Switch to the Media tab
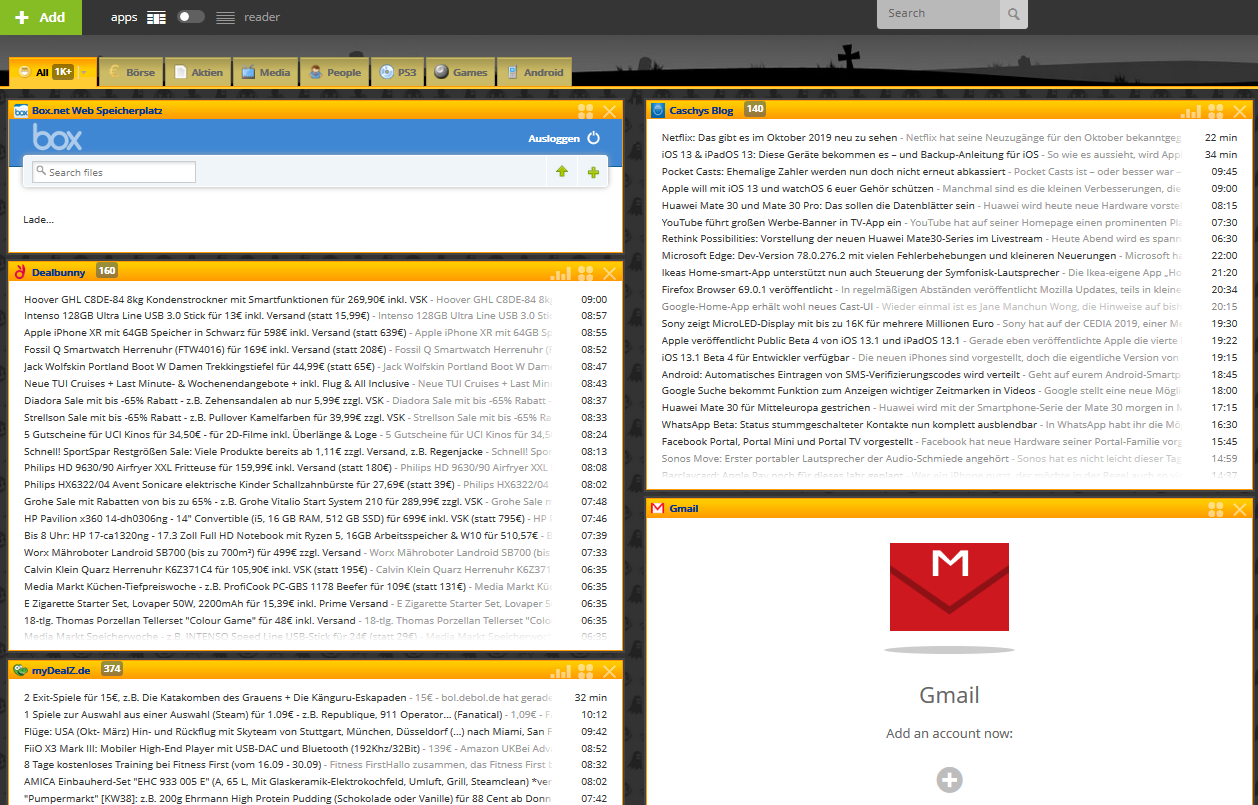Image resolution: width=1258 pixels, height=805 pixels. pos(266,72)
